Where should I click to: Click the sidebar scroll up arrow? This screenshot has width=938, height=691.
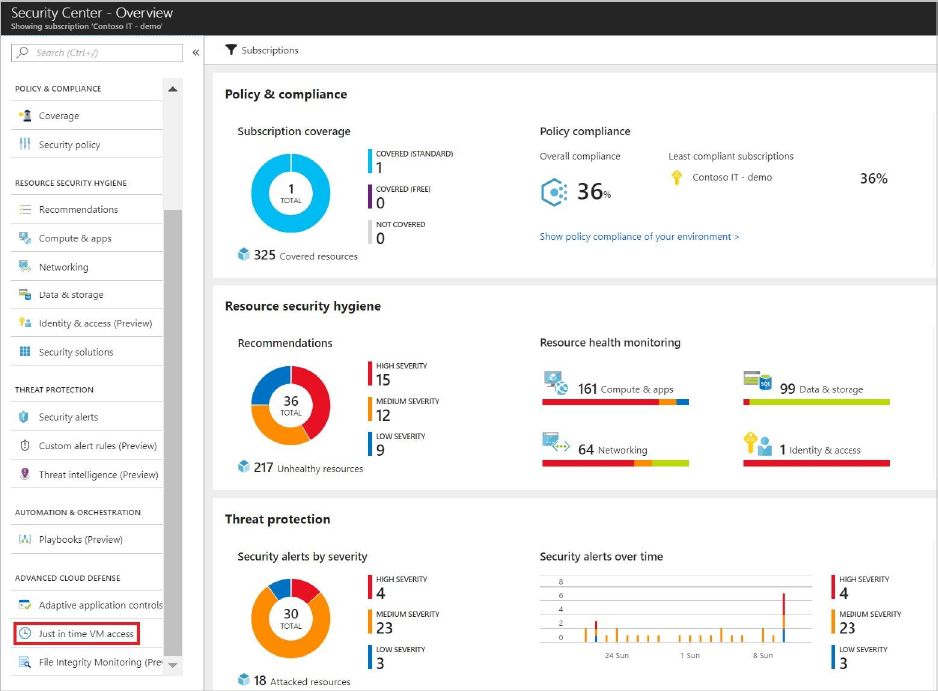click(x=173, y=89)
